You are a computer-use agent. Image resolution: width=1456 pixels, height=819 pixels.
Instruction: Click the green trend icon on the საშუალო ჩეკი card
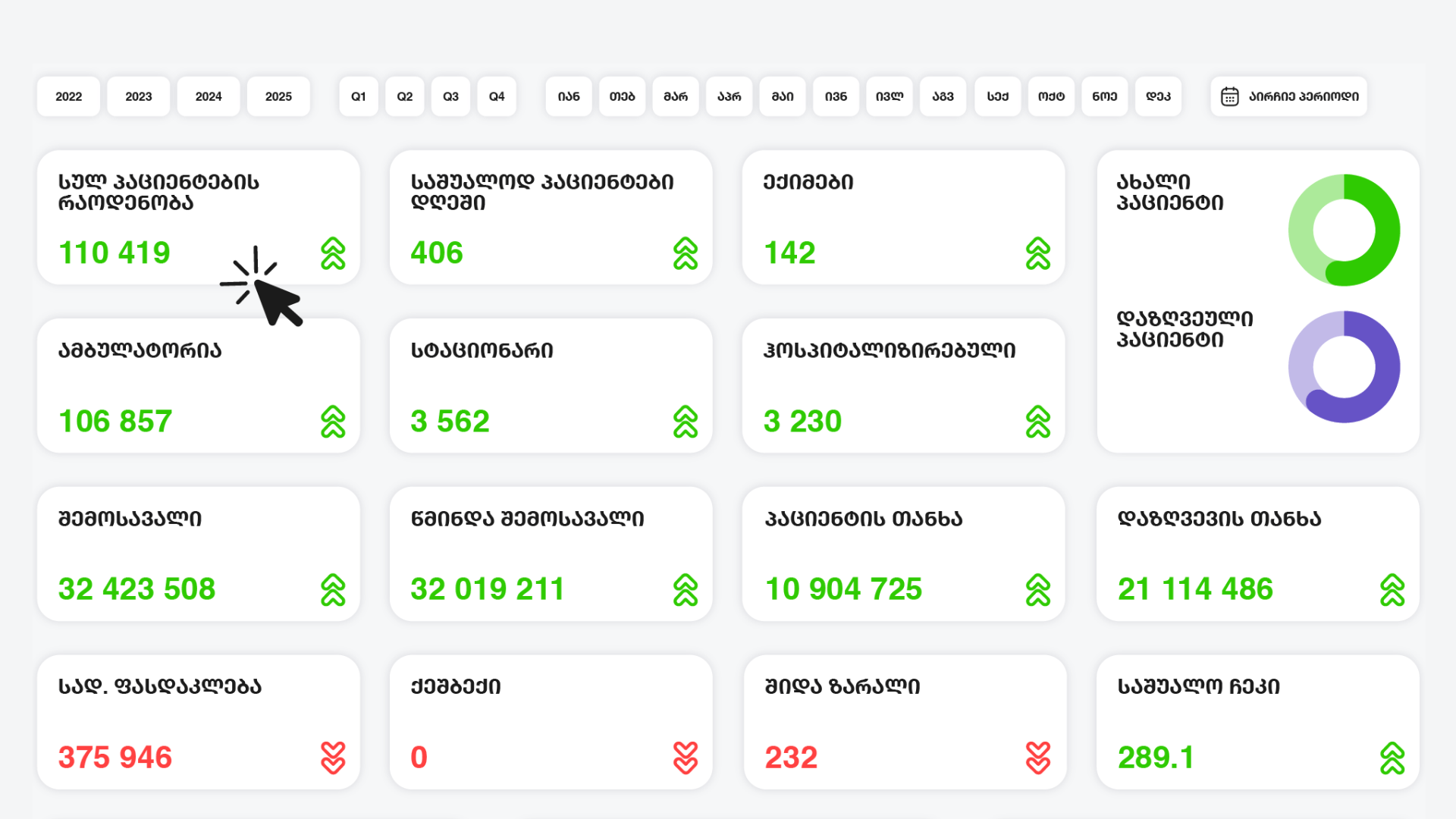[x=1392, y=758]
